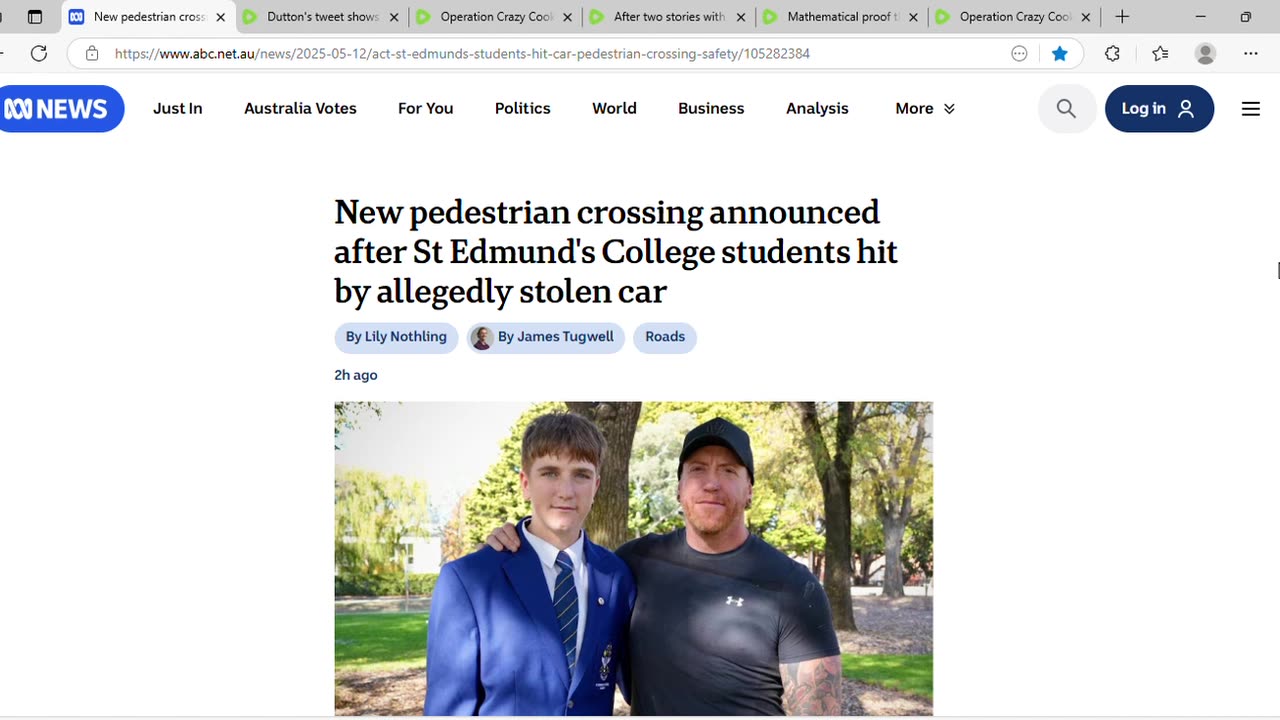
Task: Open browser settings and more menu
Action: coord(1250,54)
